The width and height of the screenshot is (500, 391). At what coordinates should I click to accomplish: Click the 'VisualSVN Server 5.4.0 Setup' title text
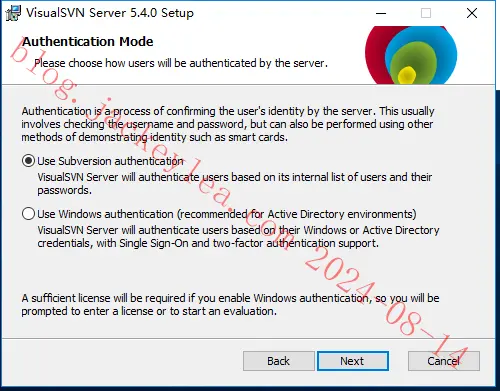[110, 13]
